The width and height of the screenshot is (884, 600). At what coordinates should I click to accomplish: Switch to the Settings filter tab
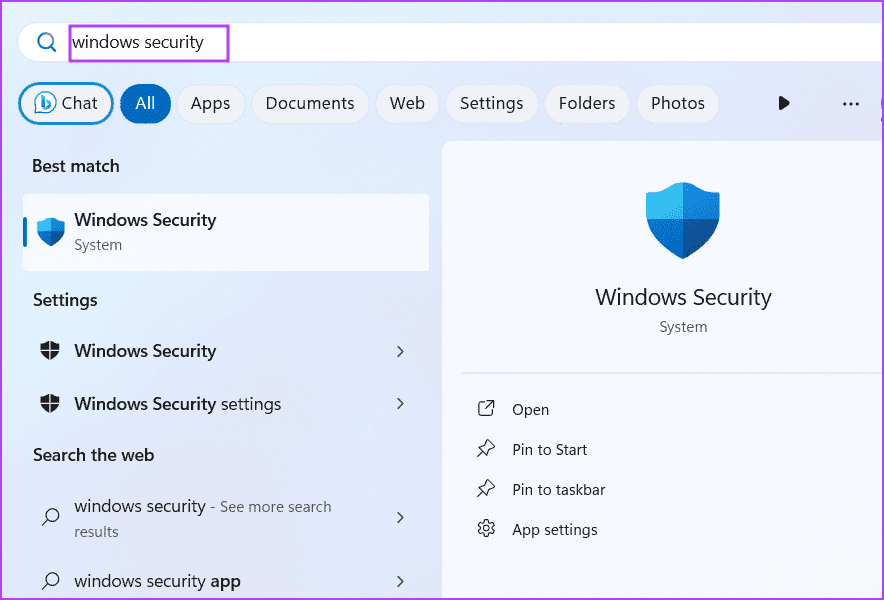click(x=492, y=104)
